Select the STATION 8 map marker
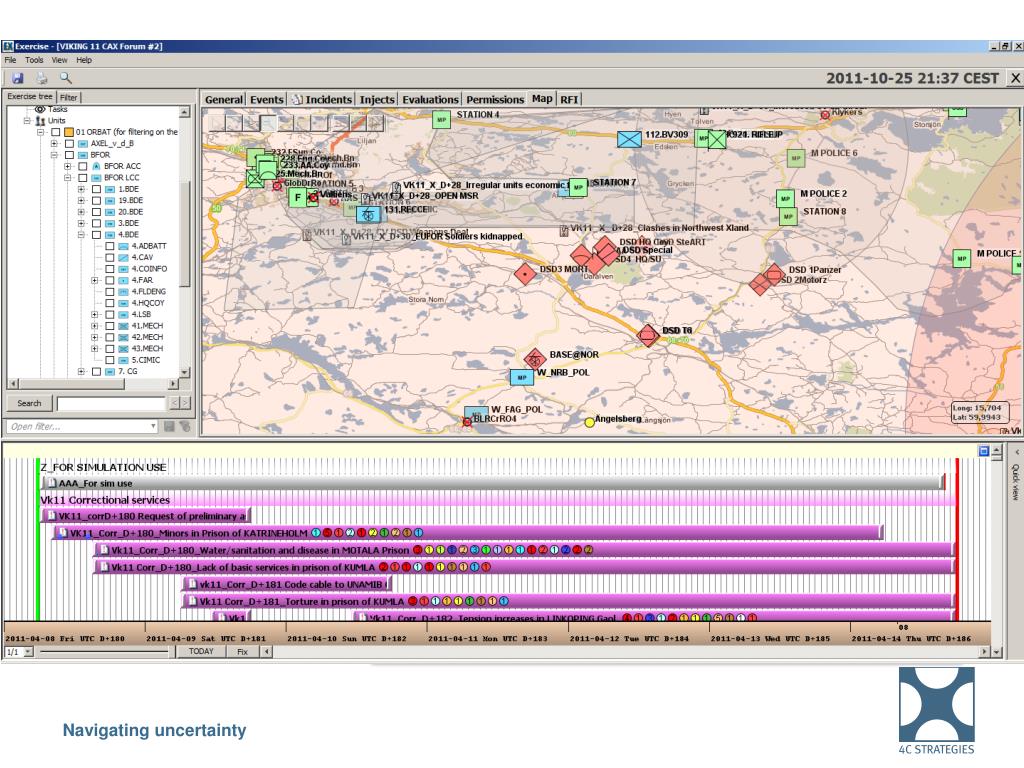The image size is (1024, 768). click(x=788, y=217)
